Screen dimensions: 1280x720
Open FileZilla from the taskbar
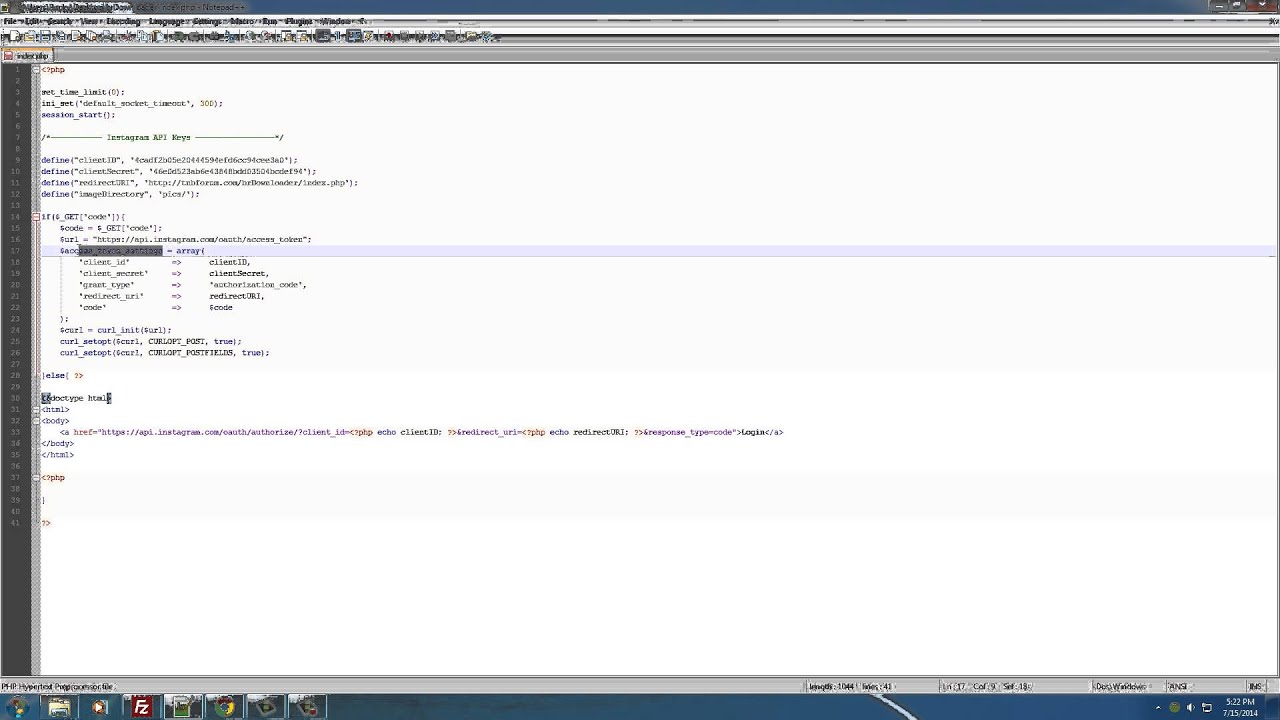pos(142,708)
